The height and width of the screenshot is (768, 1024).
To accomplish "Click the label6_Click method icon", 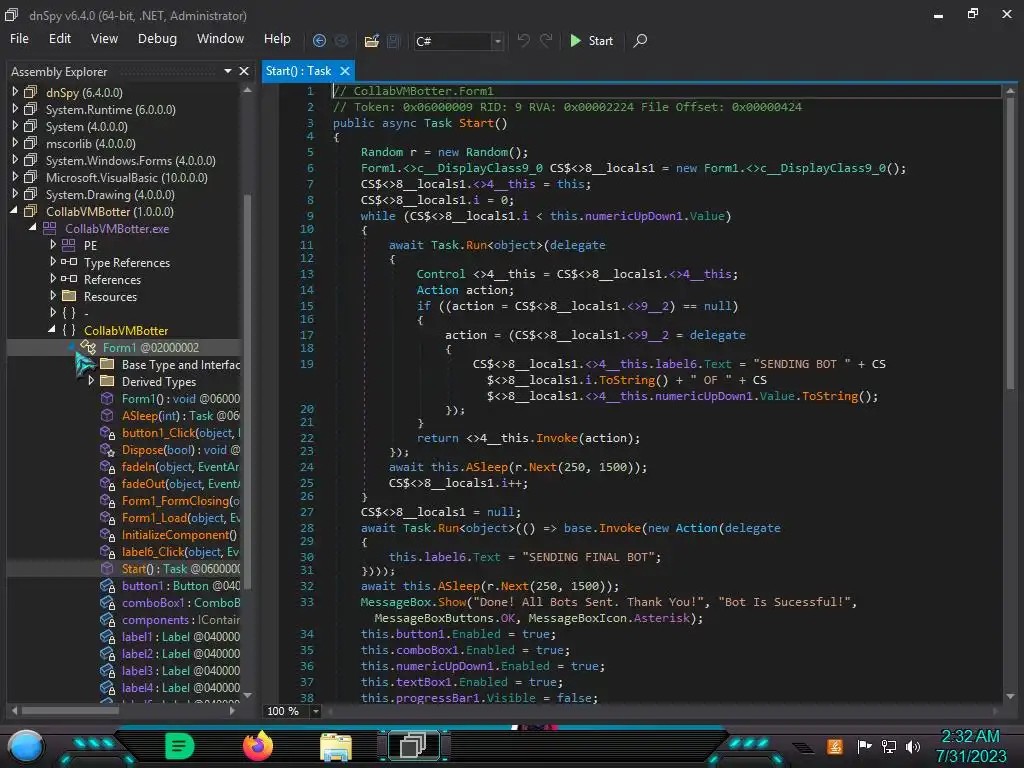I will click(x=107, y=551).
